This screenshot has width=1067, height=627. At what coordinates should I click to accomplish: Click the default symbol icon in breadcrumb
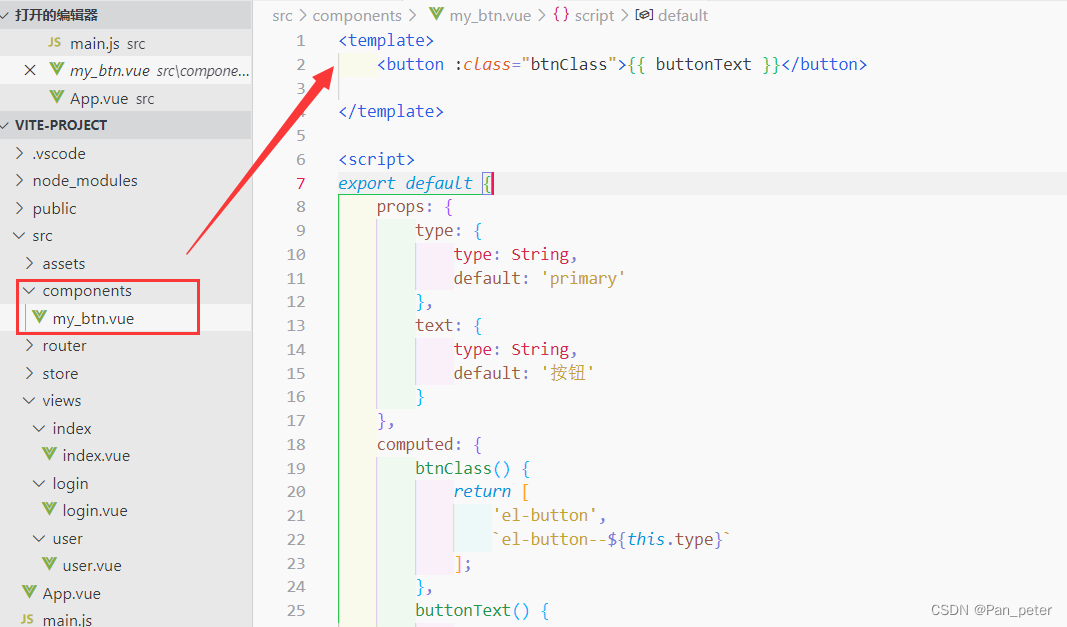coord(644,14)
